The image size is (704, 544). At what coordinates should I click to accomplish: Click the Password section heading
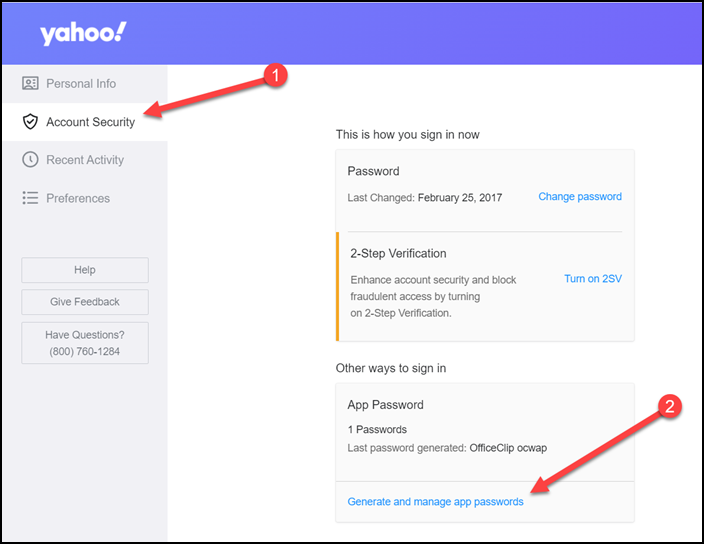[x=373, y=171]
